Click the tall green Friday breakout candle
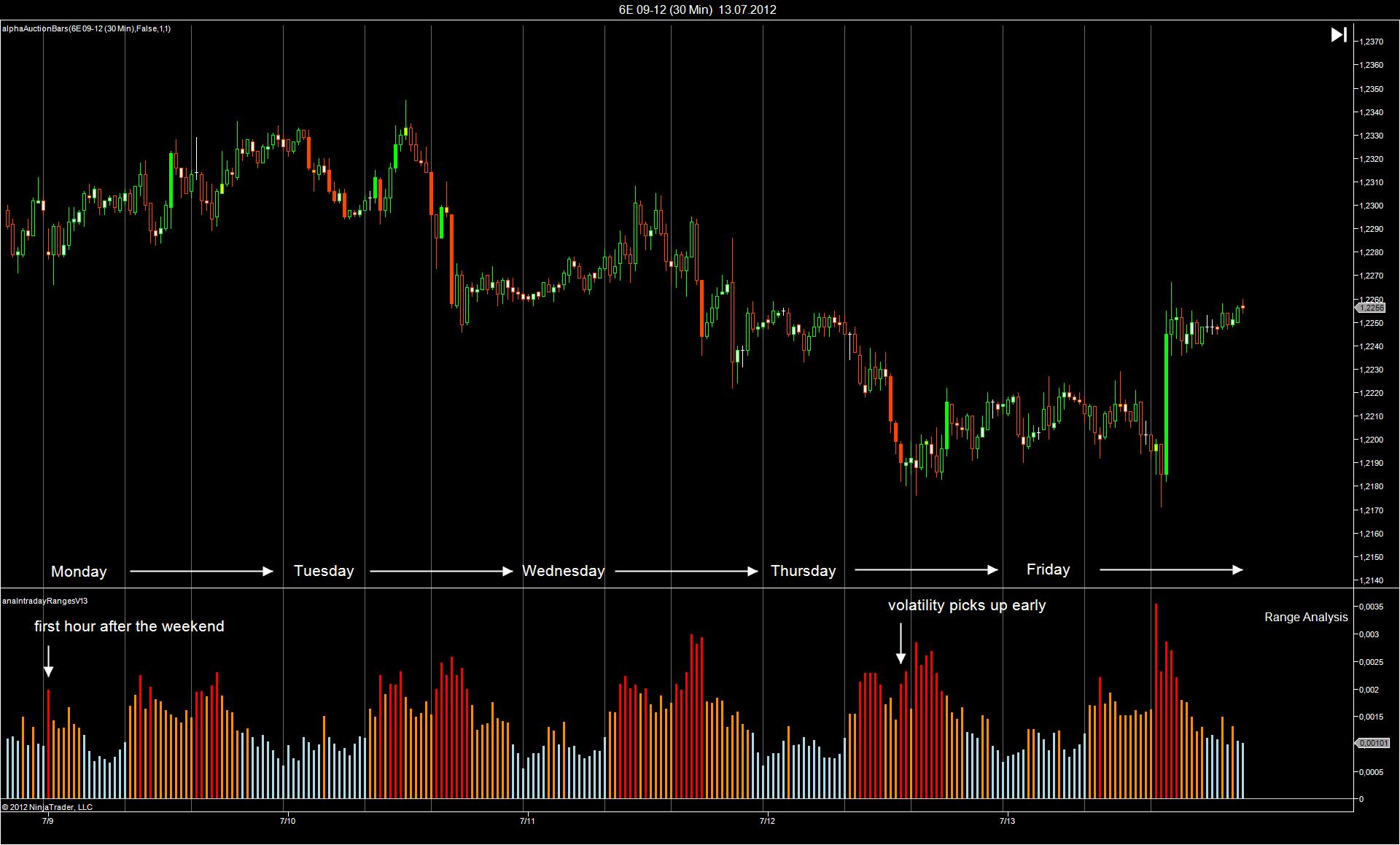This screenshot has height=845, width=1400. click(1167, 405)
